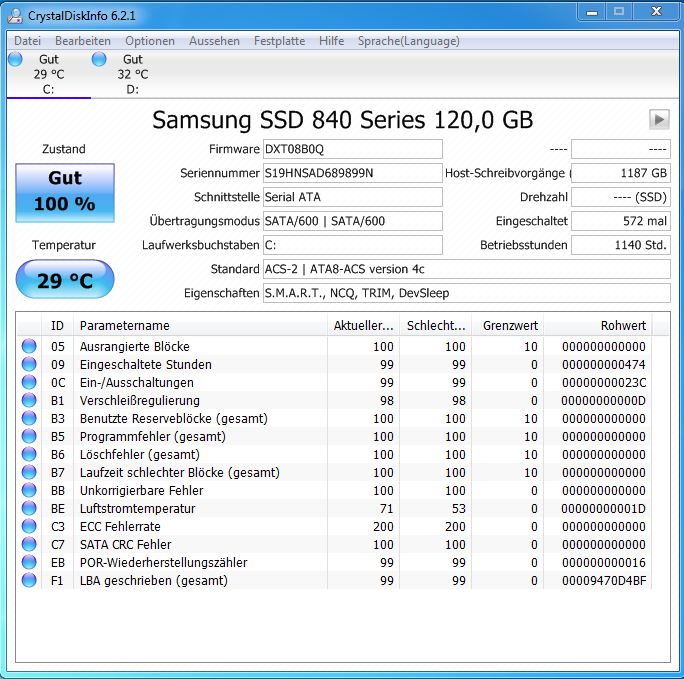Click the Gut 100 % health status button
Image resolution: width=684 pixels, height=679 pixels.
[65, 193]
